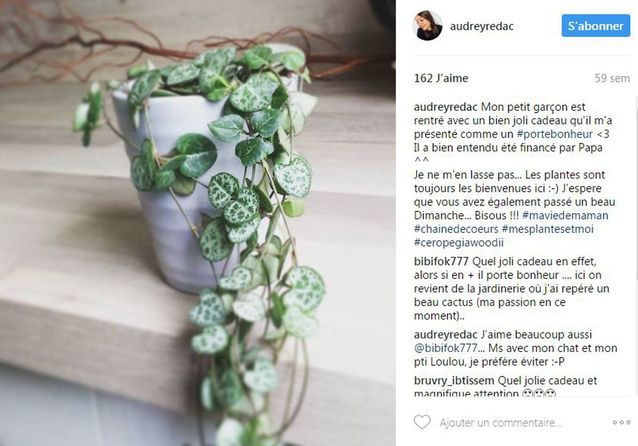Viewport: 638px width, 446px height.
Task: Open the @bibifok777 mention link
Action: (446, 348)
